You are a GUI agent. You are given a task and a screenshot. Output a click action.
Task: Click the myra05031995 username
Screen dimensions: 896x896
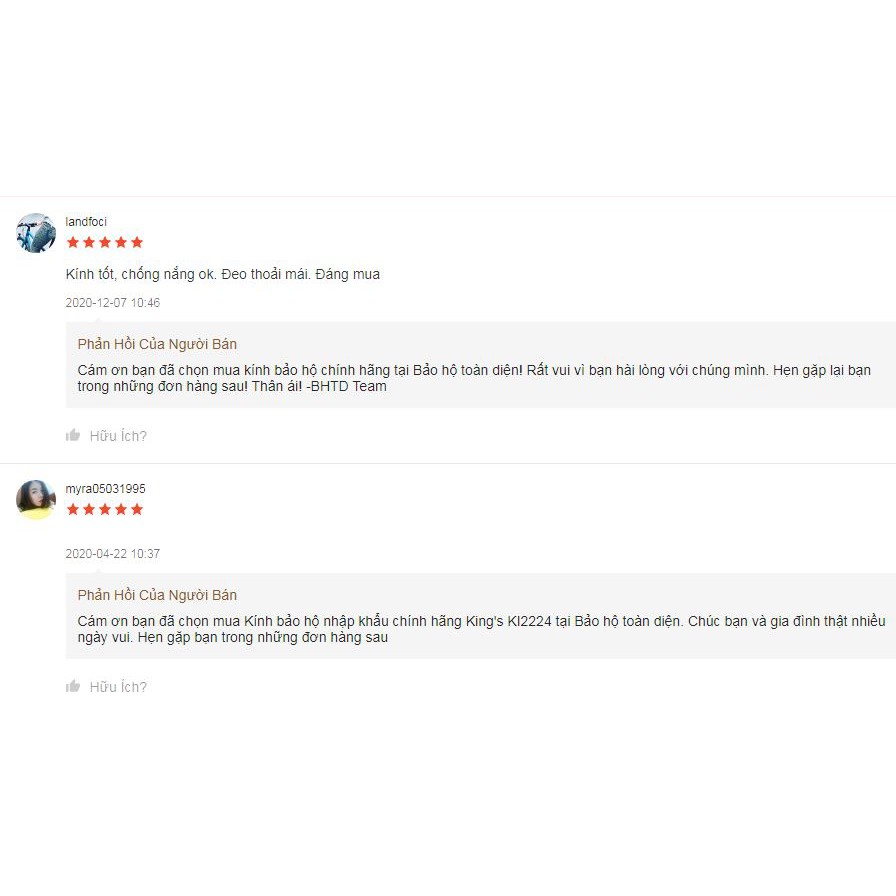click(x=105, y=489)
